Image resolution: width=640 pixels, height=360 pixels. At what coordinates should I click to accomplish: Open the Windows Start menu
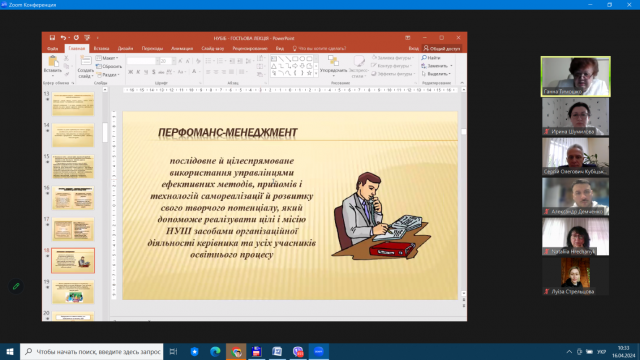[x=10, y=351]
